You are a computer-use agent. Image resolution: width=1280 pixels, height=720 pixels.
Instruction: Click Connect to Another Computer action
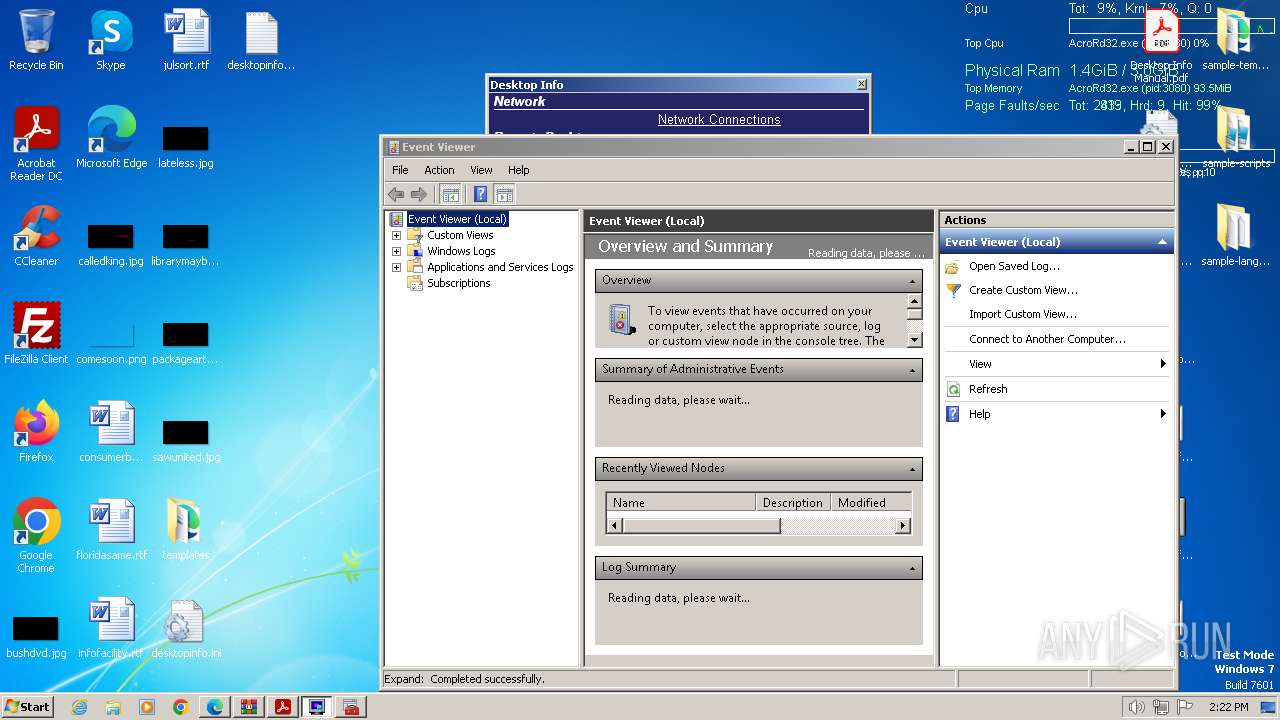pyautogui.click(x=1047, y=339)
